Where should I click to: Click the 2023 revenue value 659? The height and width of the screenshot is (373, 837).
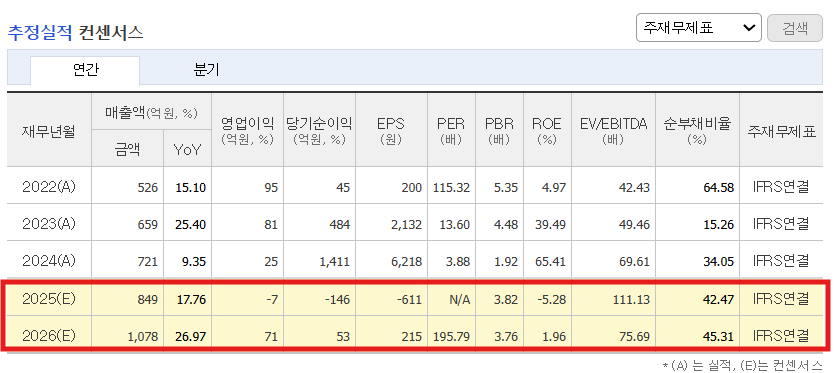tap(148, 225)
